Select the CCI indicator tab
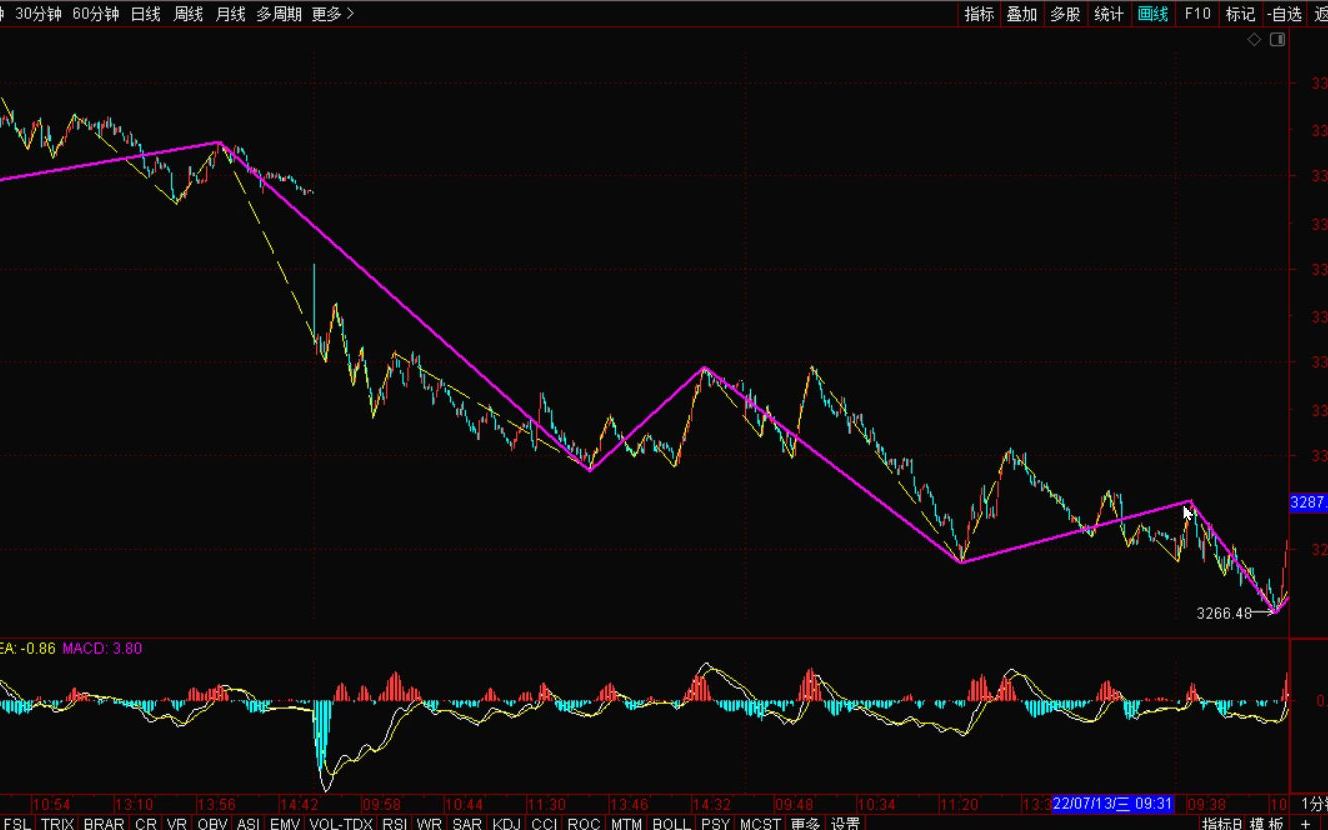Image resolution: width=1328 pixels, height=830 pixels. (x=544, y=823)
